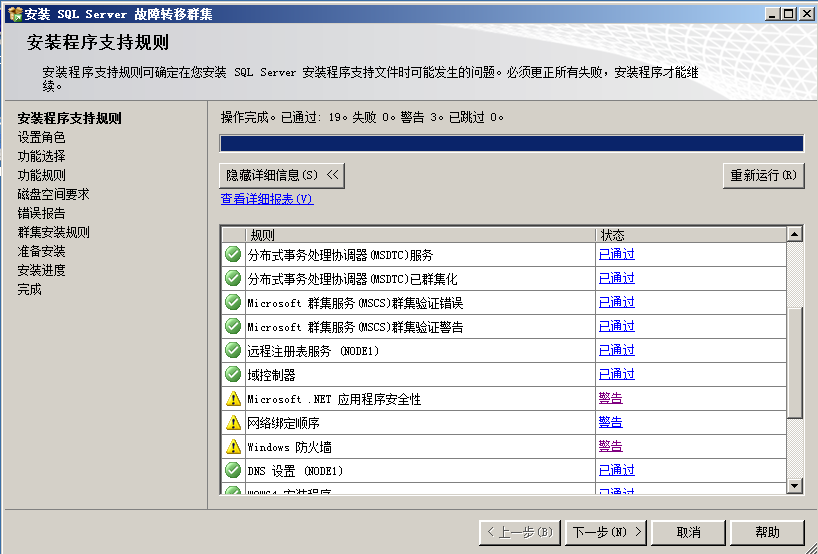The width and height of the screenshot is (818, 554).
Task: Select 安装进度 step in sidebar
Action: [41, 270]
